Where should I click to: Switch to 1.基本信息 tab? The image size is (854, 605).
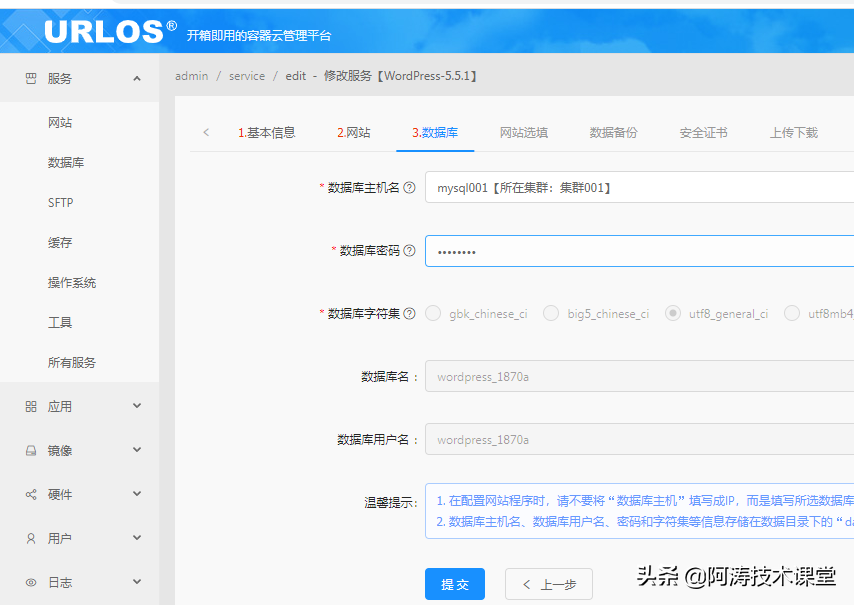click(x=266, y=132)
